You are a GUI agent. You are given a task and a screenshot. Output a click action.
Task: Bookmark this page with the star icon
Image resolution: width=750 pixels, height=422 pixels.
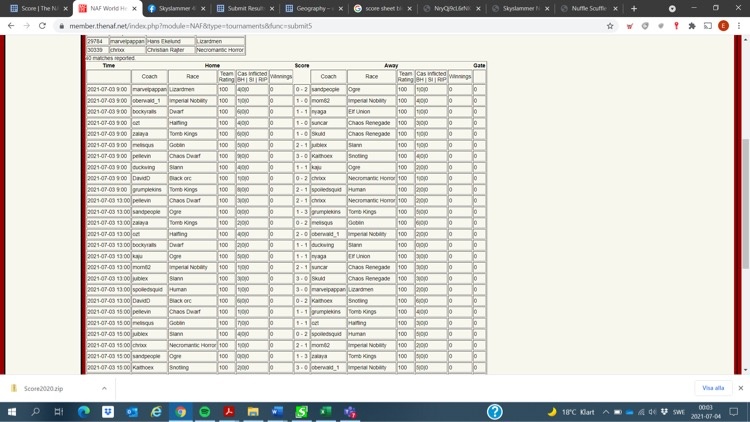coord(610,26)
